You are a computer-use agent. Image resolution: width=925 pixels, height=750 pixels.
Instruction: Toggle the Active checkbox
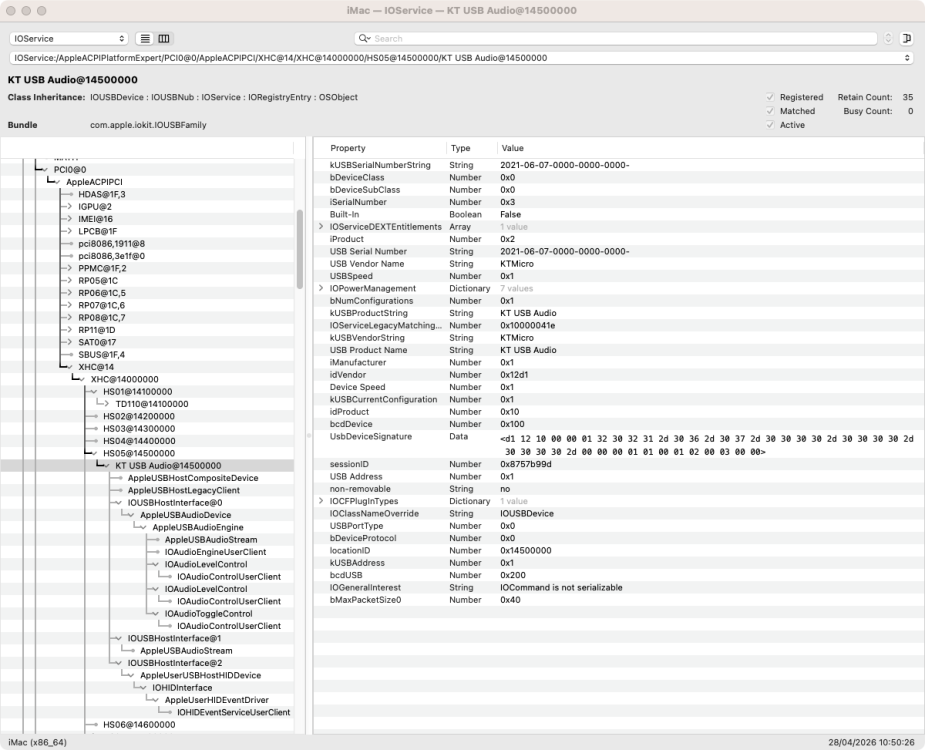pos(770,125)
